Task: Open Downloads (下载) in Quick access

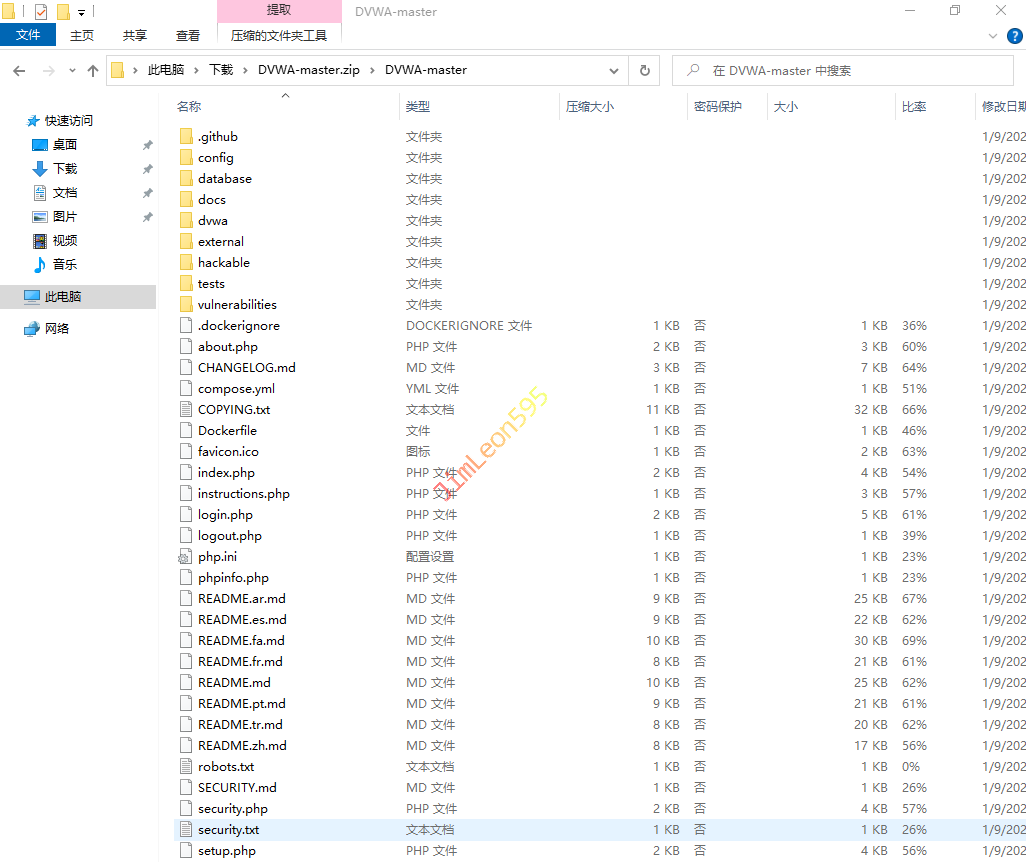Action: coord(64,169)
